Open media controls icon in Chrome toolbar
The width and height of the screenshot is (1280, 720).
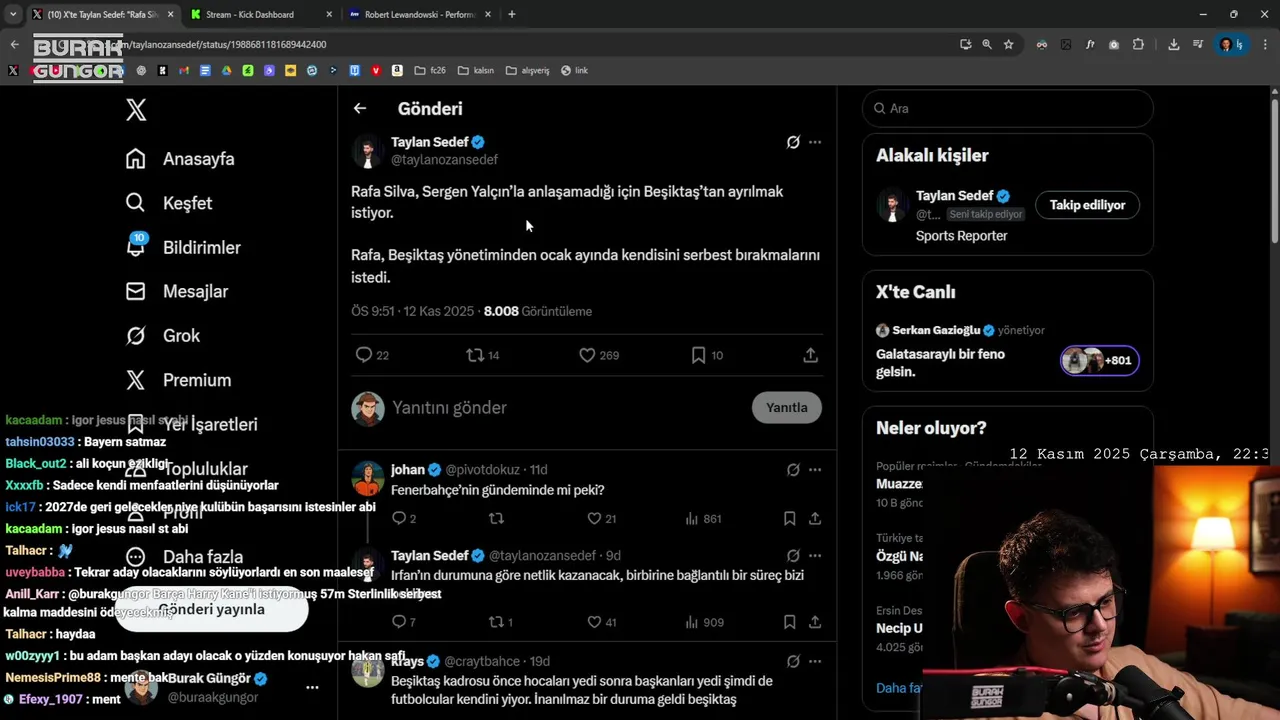click(1198, 44)
